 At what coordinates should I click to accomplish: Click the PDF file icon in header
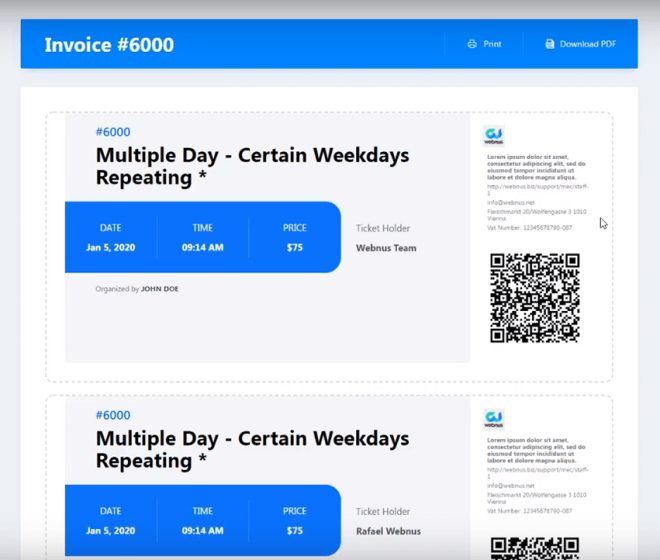pos(550,44)
